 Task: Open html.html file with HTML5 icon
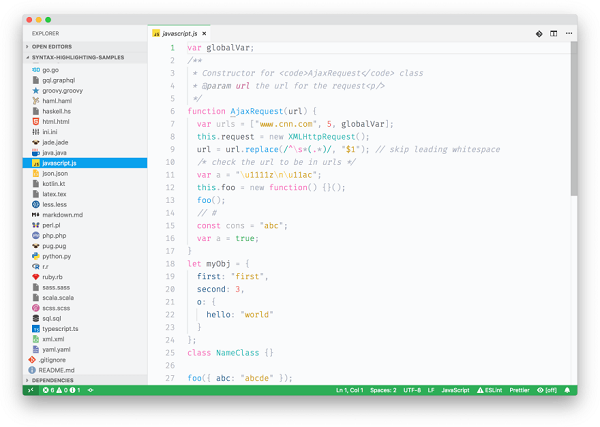(56, 121)
